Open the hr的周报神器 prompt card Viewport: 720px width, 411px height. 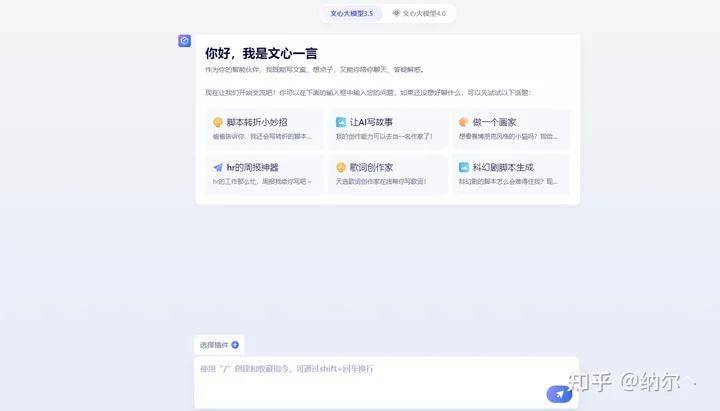[x=264, y=174]
